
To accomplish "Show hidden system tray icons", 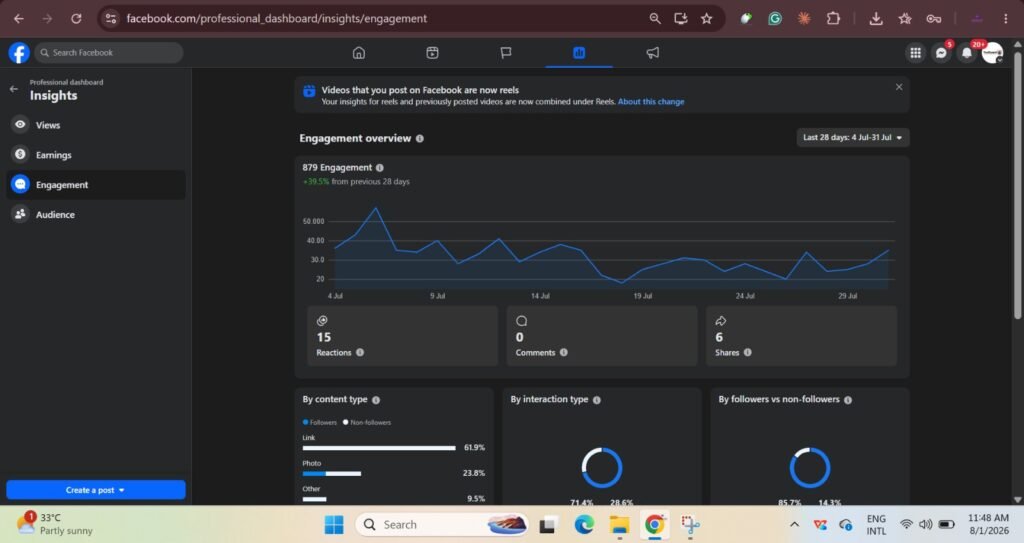I will click(794, 525).
